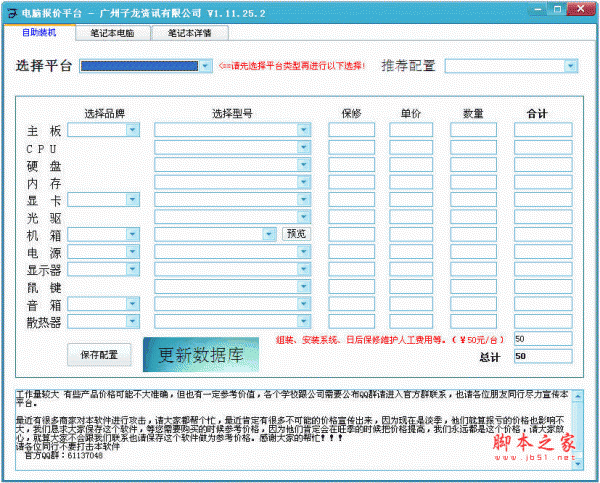
Task: Expand the 鼠键 model dropdown
Action: pyautogui.click(x=303, y=286)
